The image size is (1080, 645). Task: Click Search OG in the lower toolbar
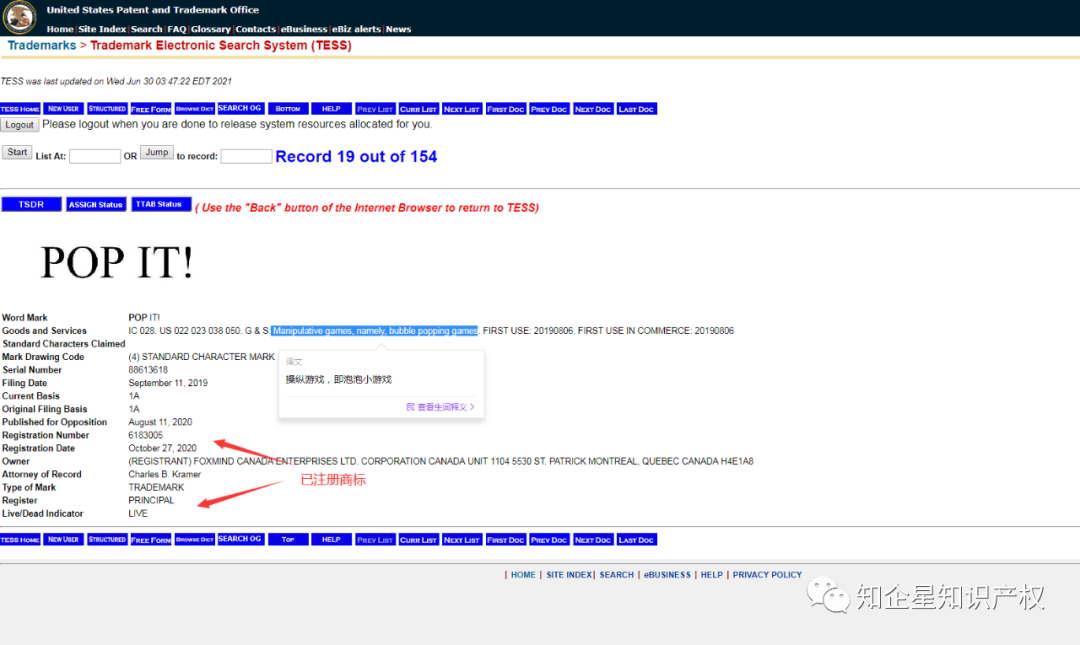click(x=240, y=540)
